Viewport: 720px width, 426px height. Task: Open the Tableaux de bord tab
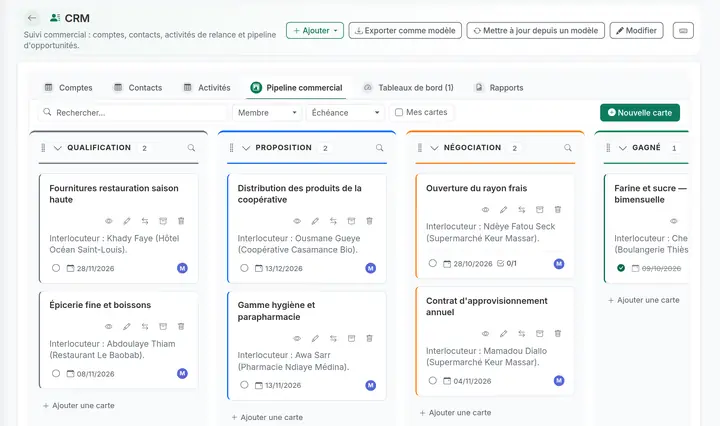pos(408,88)
